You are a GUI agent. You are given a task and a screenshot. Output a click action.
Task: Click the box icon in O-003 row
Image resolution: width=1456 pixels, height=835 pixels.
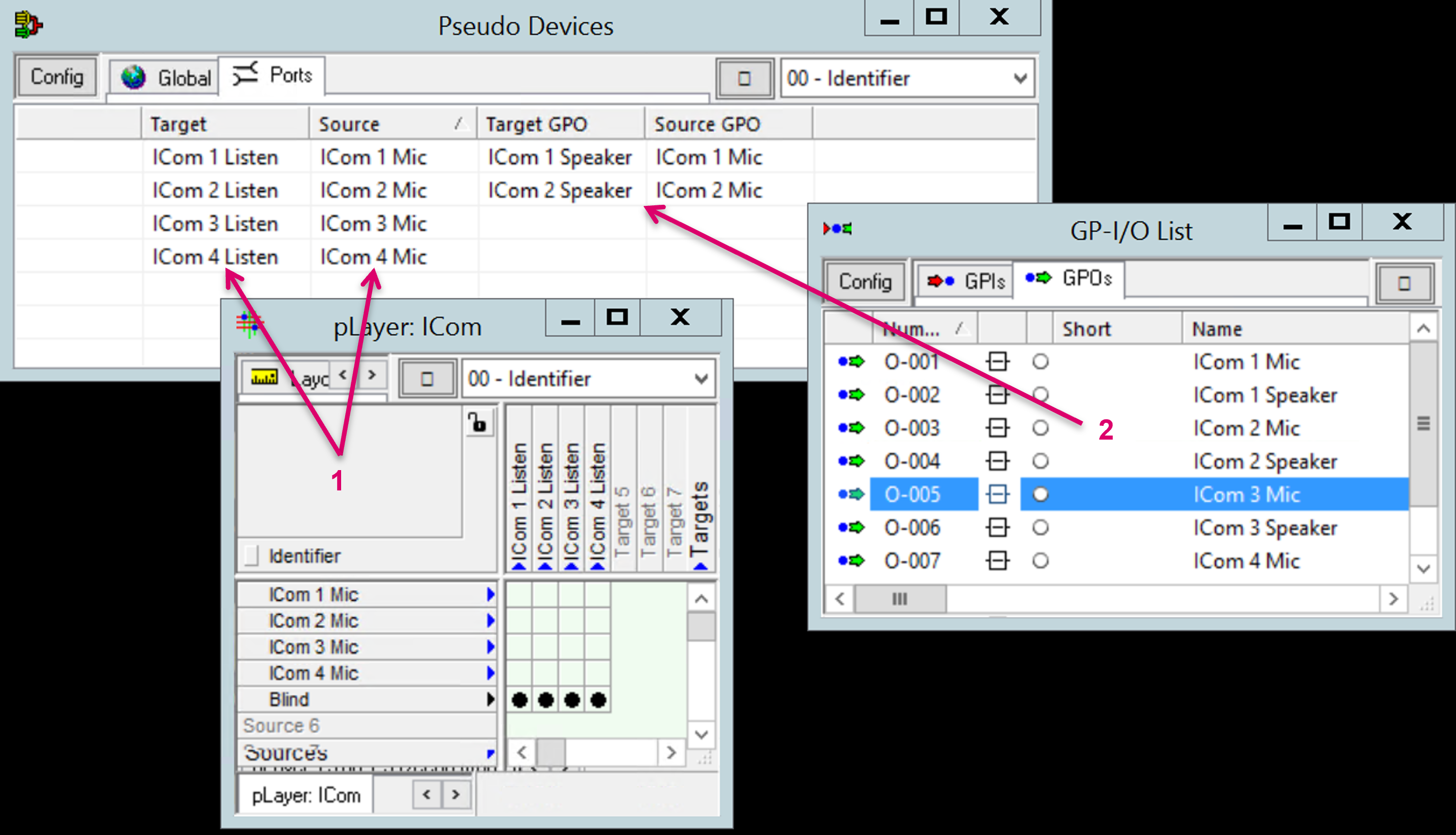(997, 428)
